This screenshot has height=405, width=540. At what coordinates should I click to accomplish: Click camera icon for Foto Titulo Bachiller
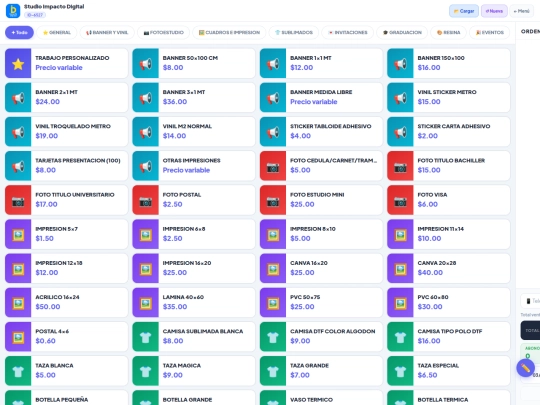400,166
